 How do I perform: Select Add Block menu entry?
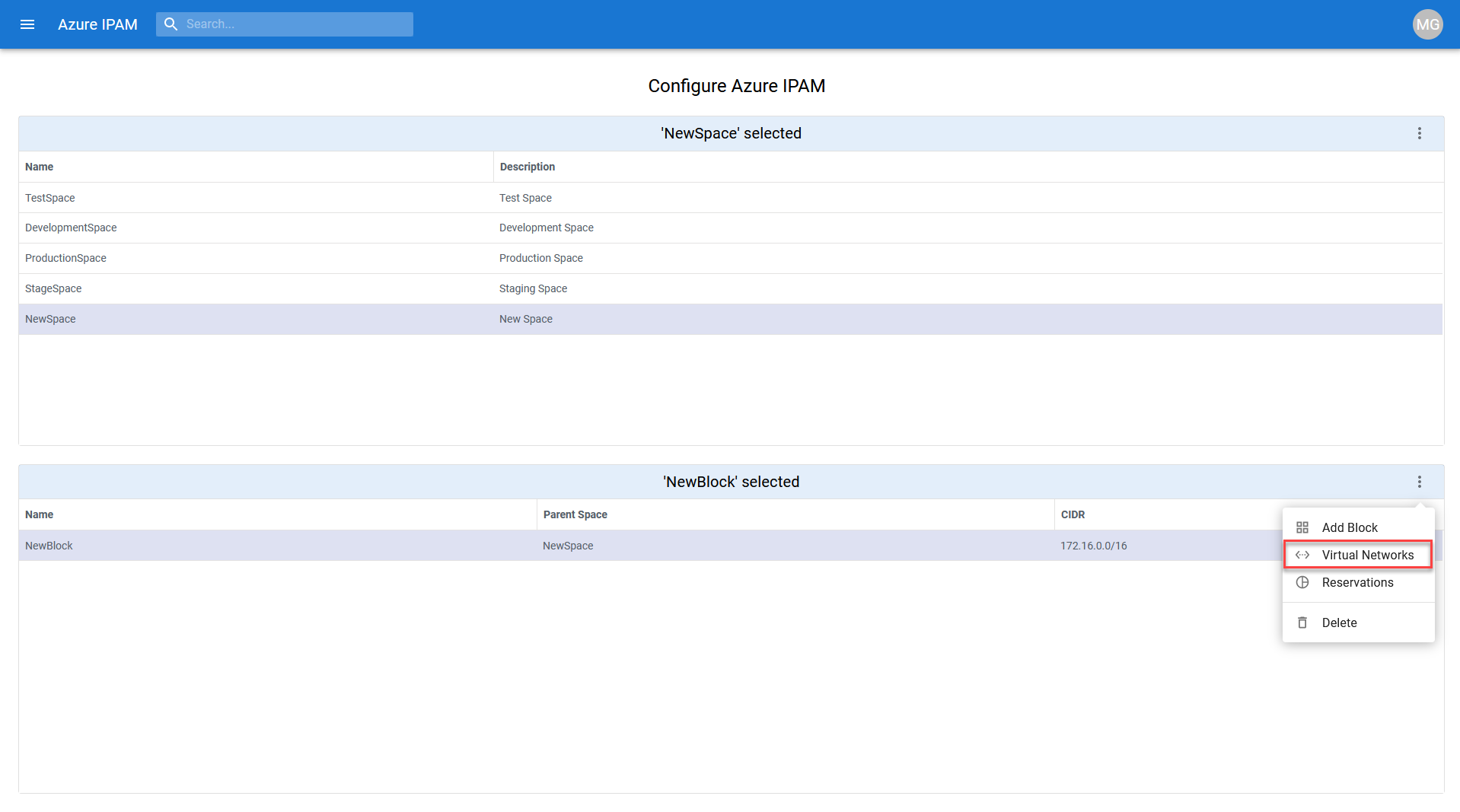click(1358, 527)
